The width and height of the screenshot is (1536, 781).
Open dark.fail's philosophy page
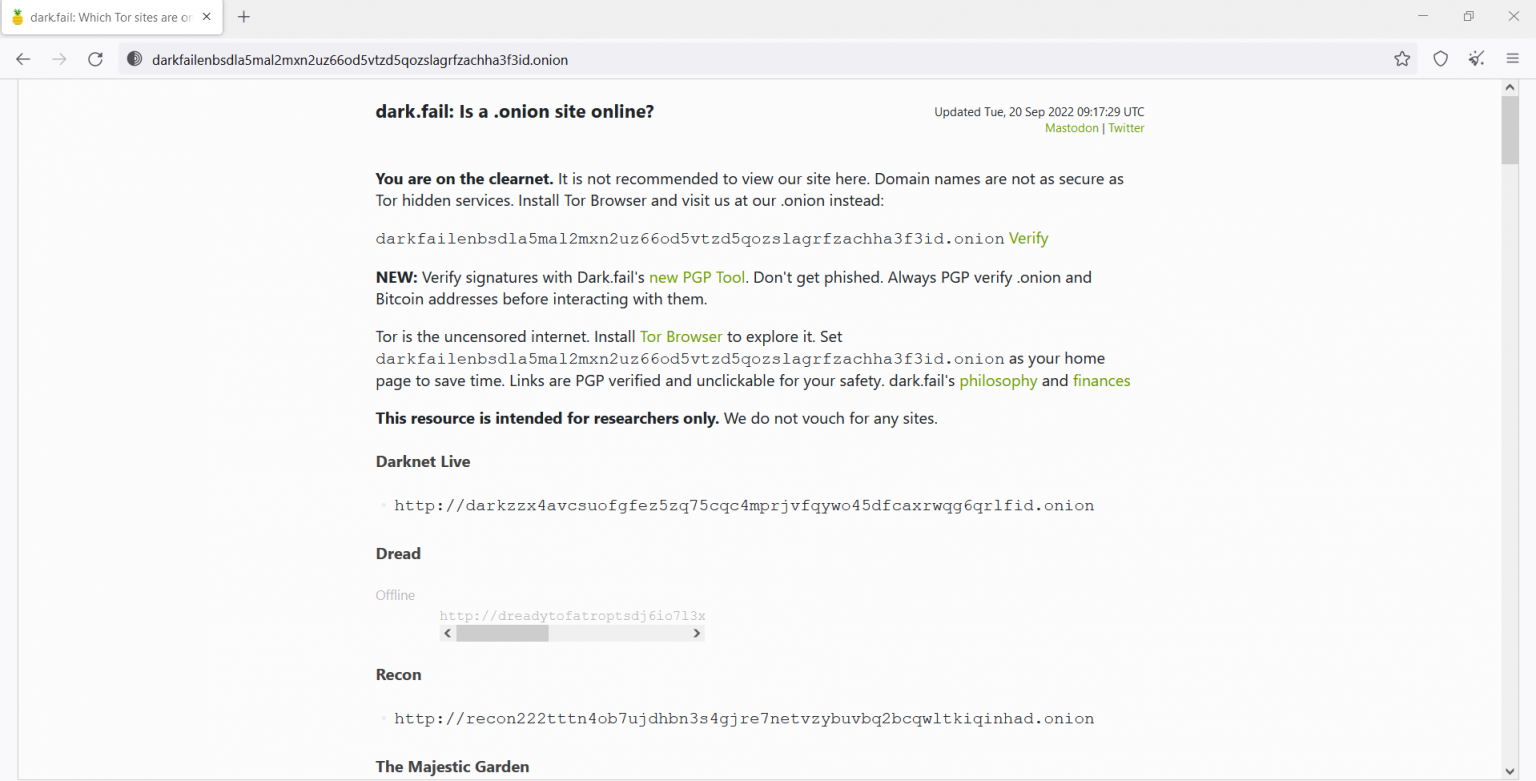(998, 381)
